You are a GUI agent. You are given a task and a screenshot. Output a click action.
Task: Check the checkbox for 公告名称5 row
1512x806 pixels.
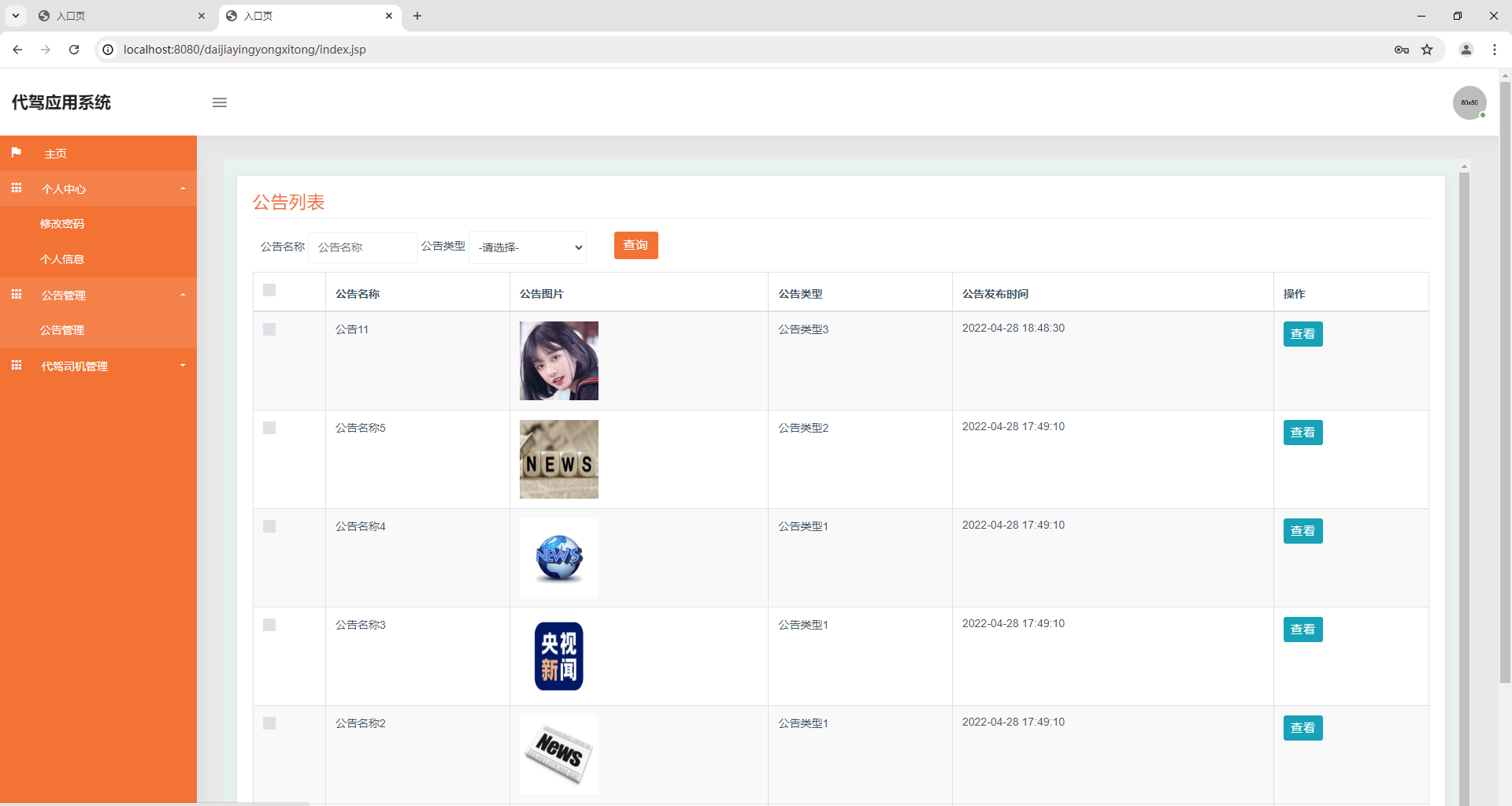click(x=269, y=428)
